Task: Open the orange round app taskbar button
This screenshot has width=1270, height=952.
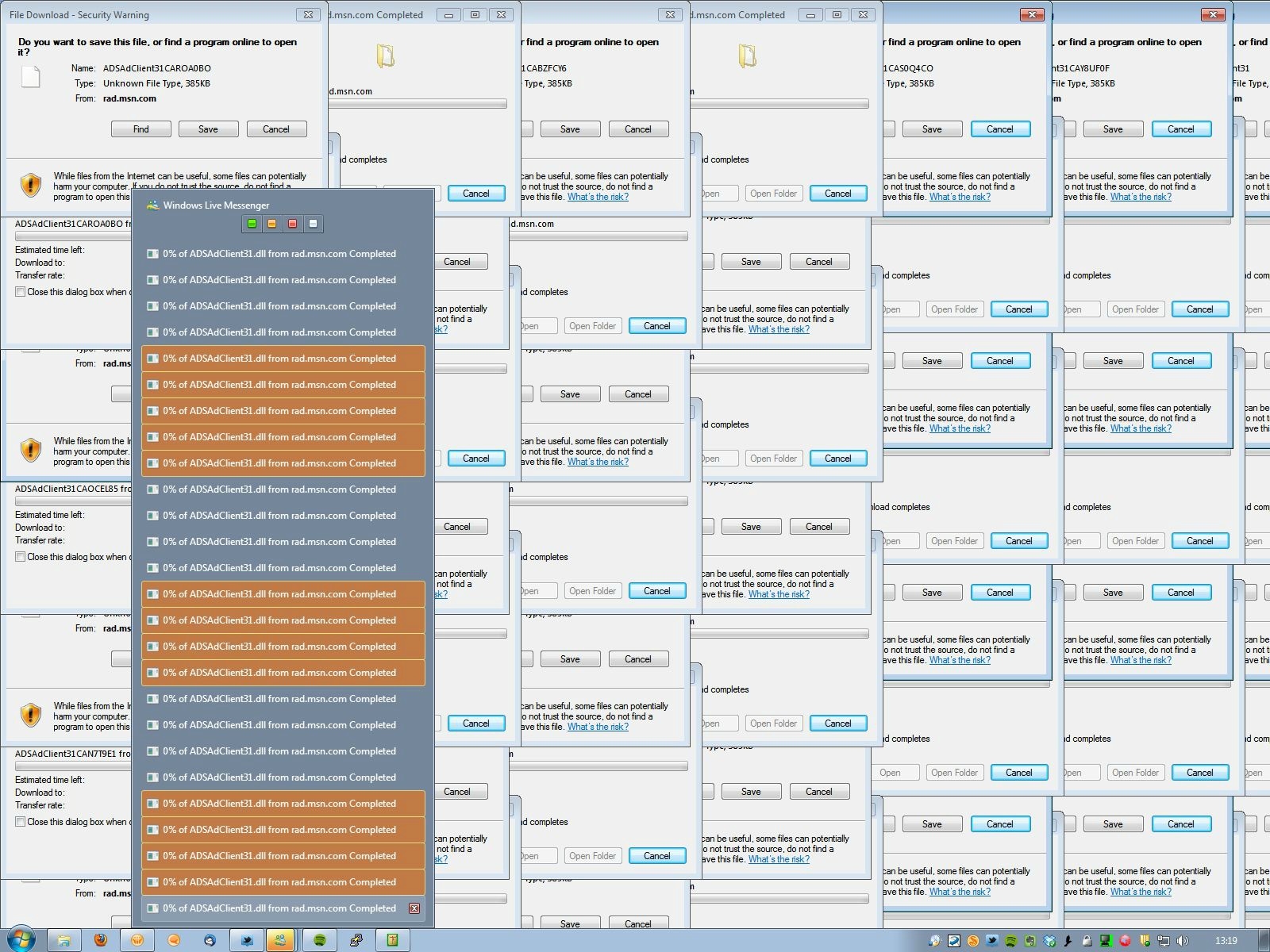Action: tap(137, 941)
